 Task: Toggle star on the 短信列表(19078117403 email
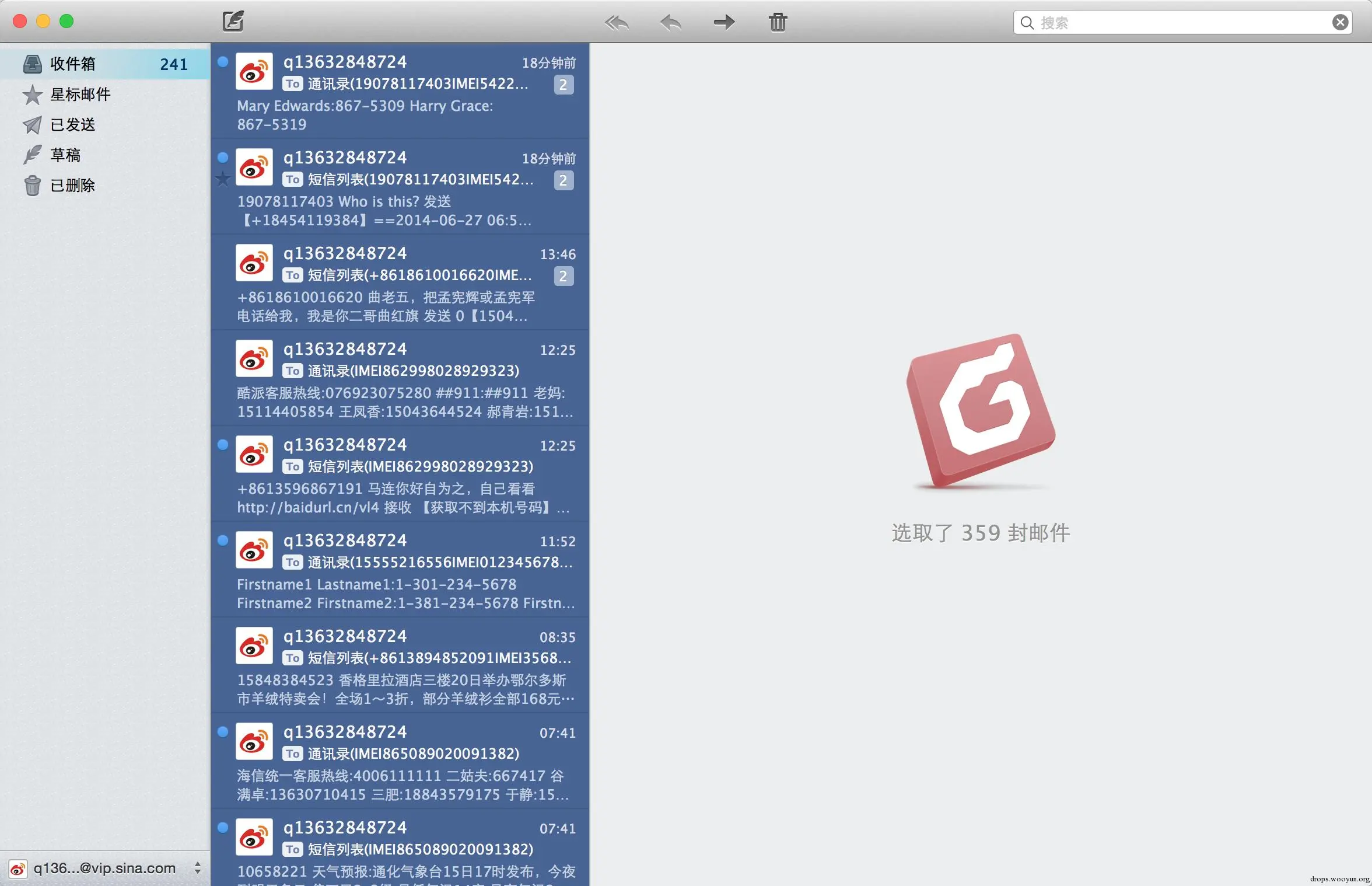pyautogui.click(x=223, y=179)
